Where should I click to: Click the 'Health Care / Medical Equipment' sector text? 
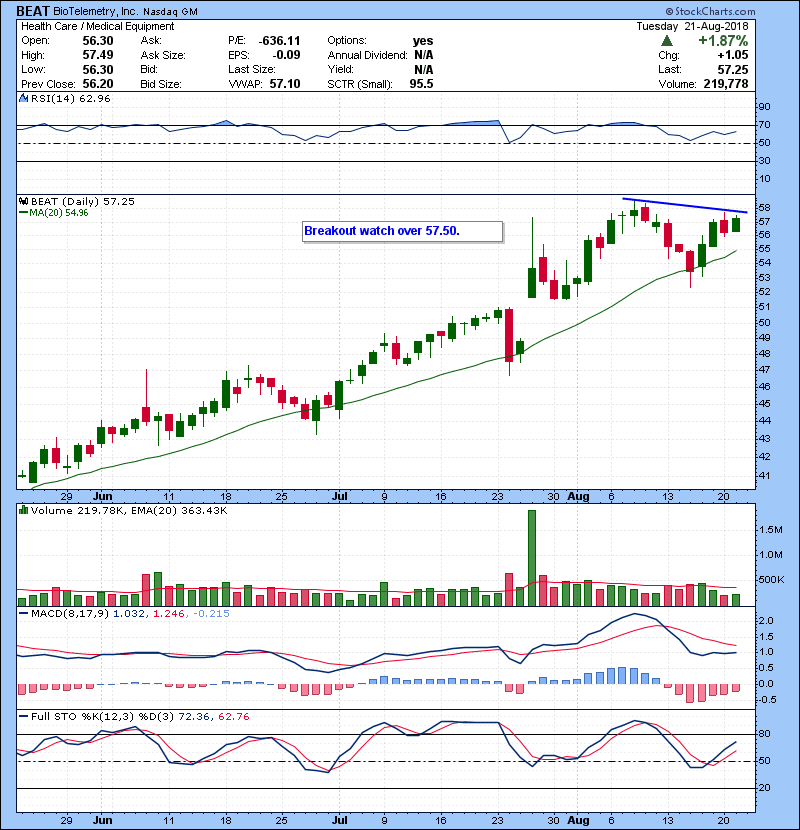[x=97, y=26]
